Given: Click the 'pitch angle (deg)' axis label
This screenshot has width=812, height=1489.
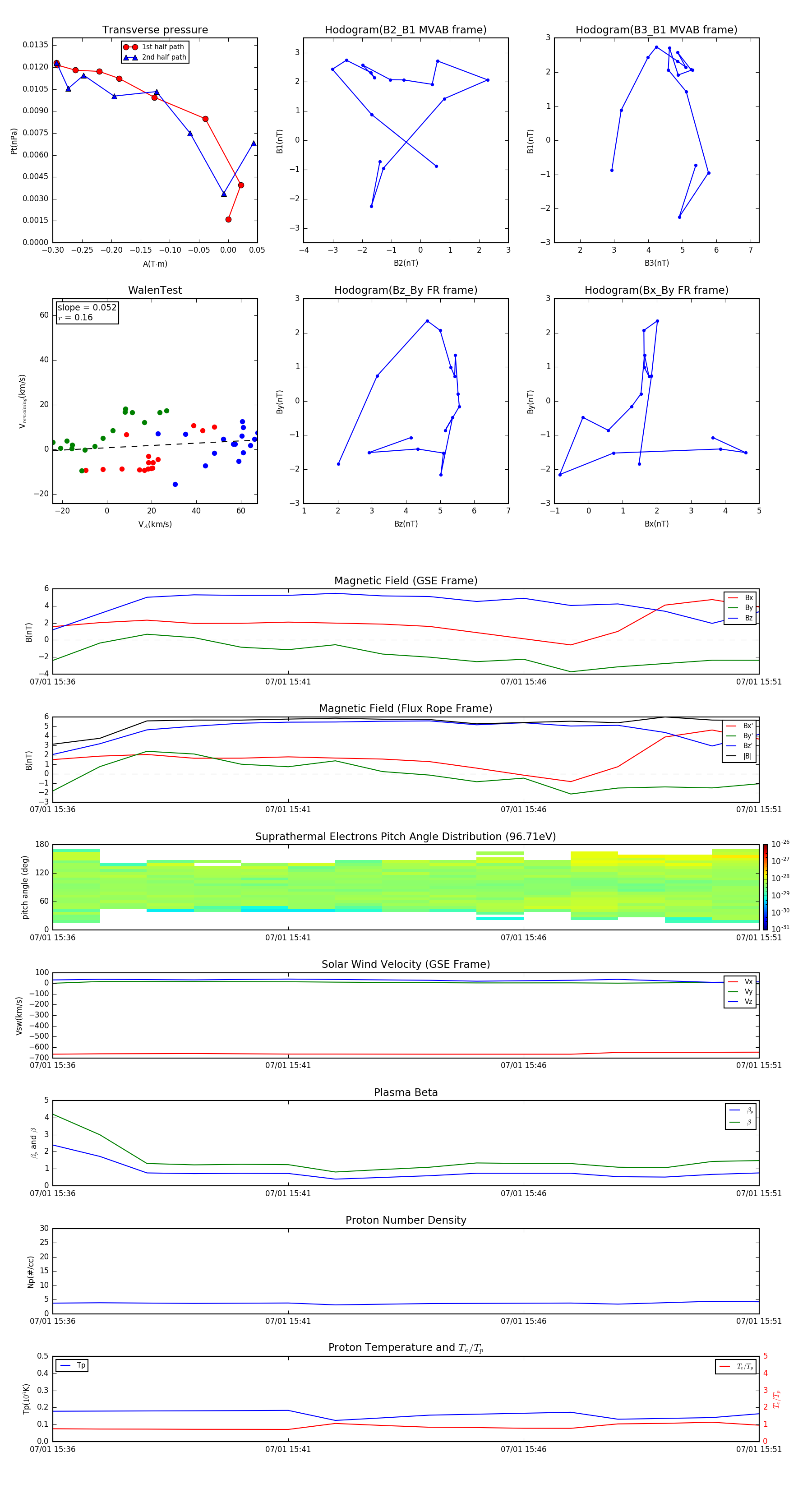Looking at the screenshot, I should (25, 887).
